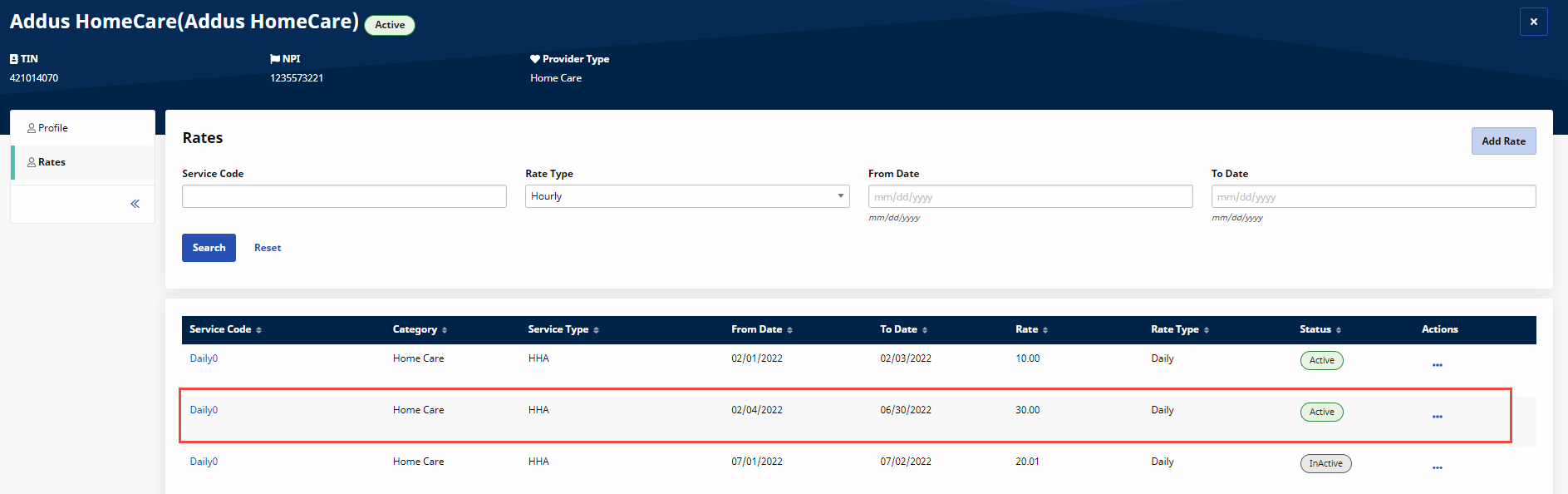Focus the Service Code input field
Viewport: 1568px width, 494px height.
pos(344,196)
